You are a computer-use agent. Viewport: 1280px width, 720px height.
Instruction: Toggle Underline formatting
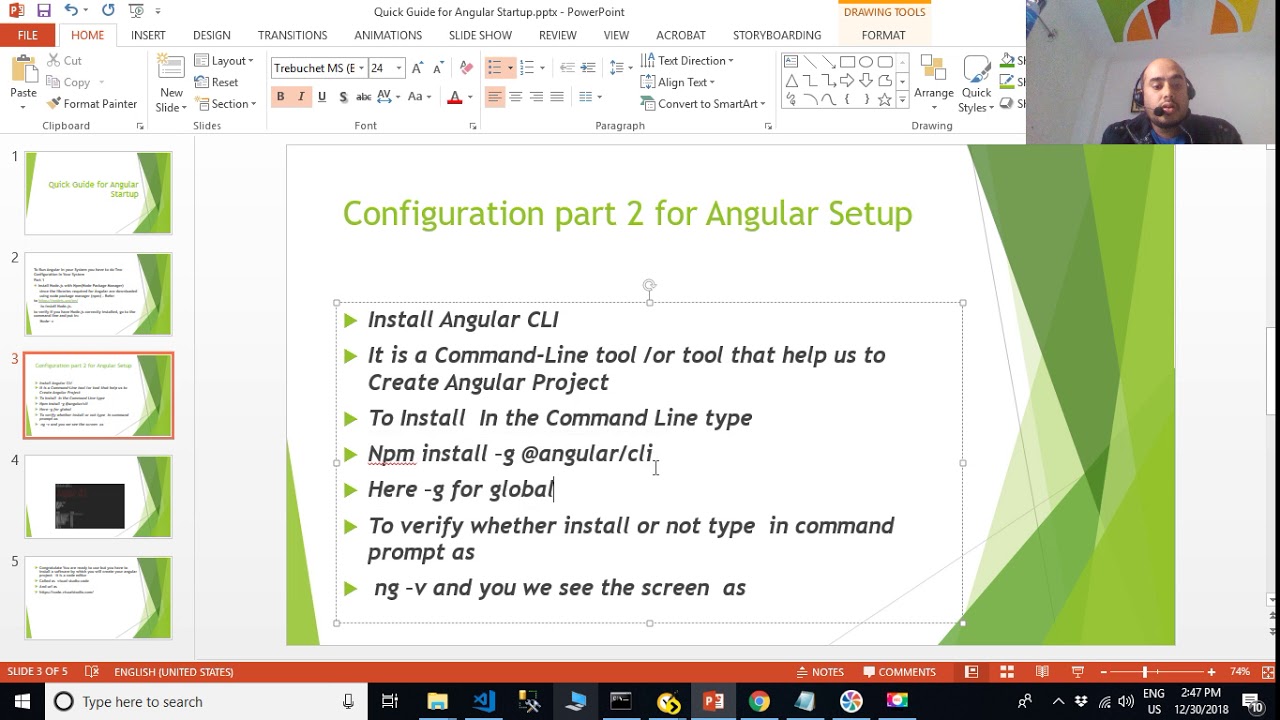pyautogui.click(x=322, y=97)
